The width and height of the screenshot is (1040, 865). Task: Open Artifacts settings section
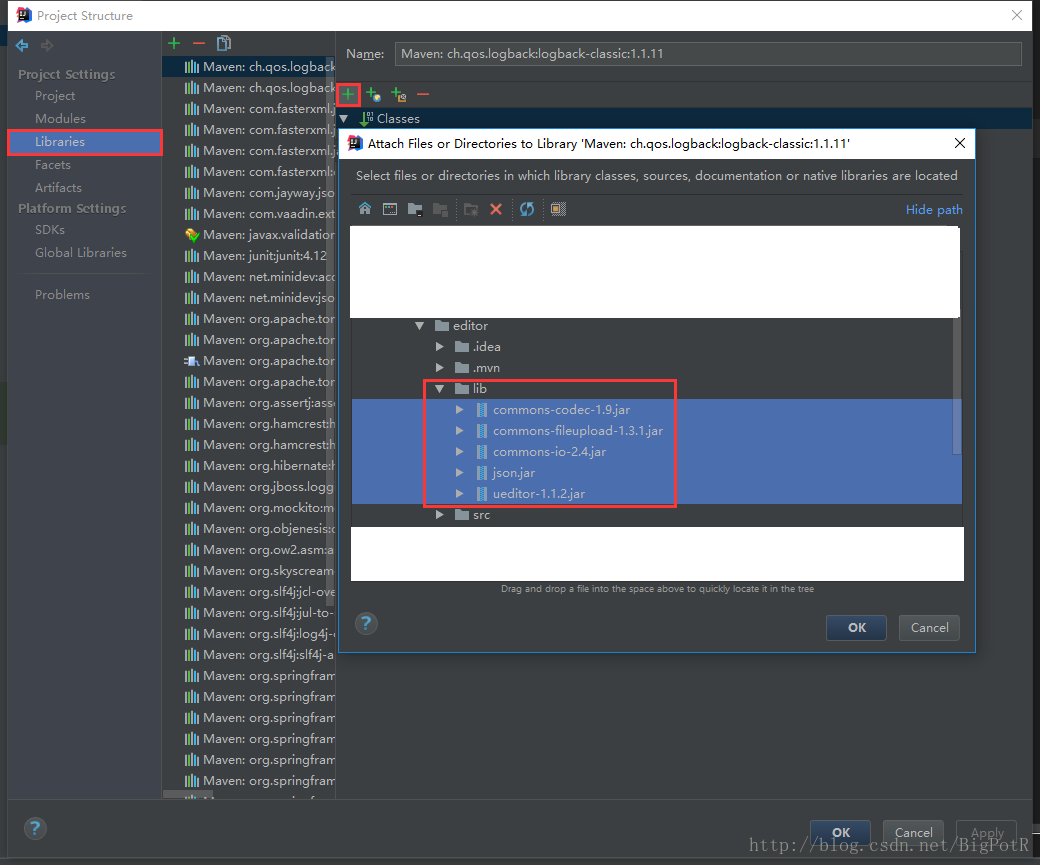[58, 188]
